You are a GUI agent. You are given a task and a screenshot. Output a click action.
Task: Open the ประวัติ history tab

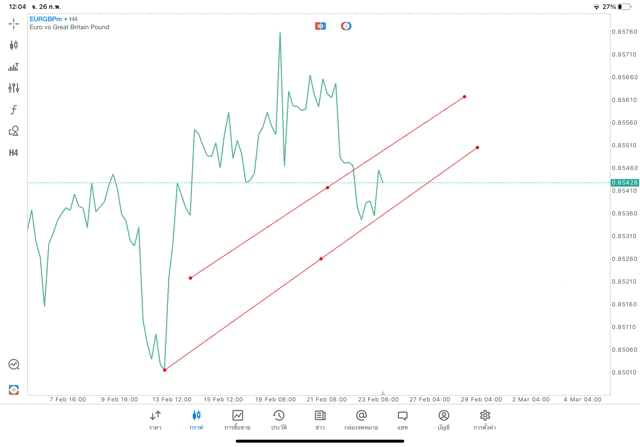click(x=279, y=419)
